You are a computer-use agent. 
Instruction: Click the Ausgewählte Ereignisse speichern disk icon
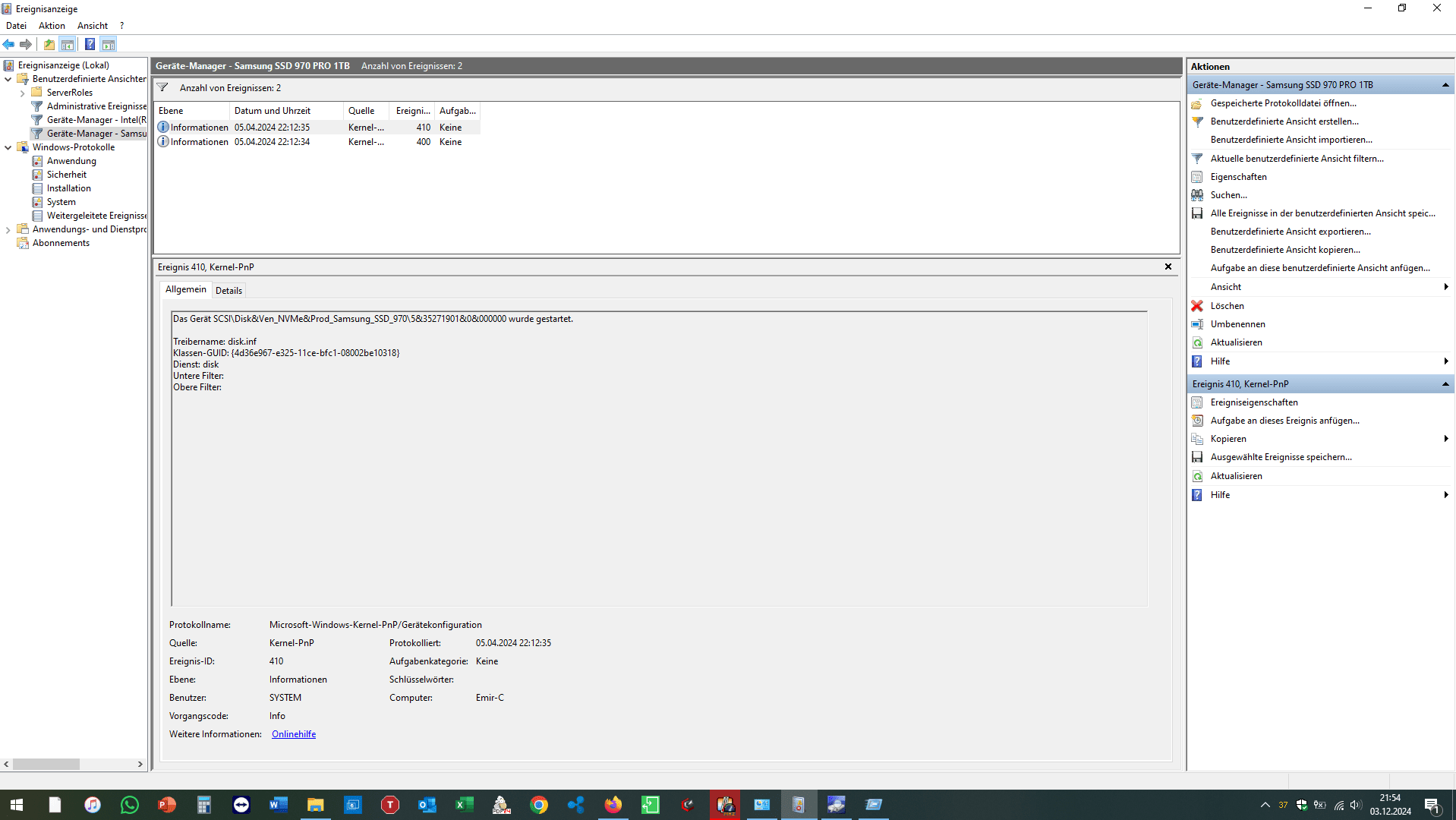tap(1197, 457)
